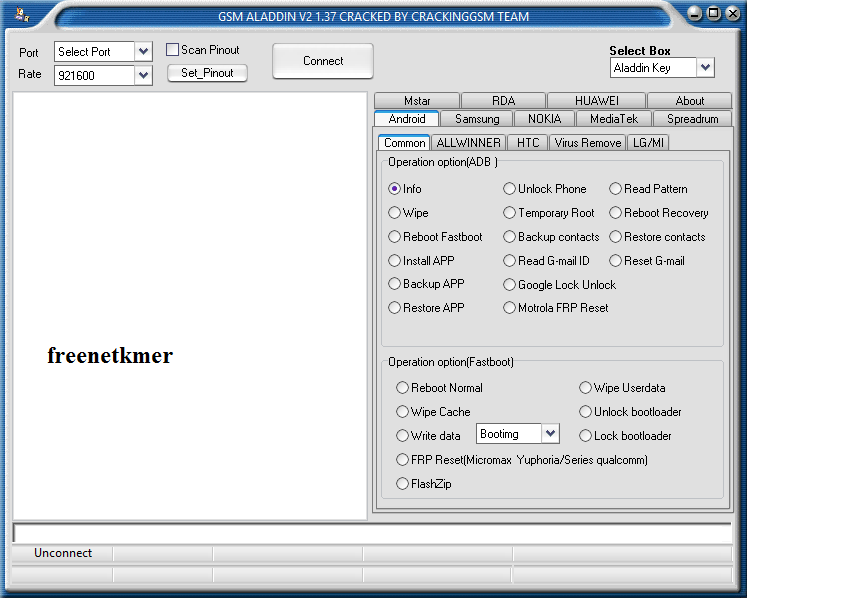Screen dimensions: 844x598
Task: Open the Rate 921600 dropdown
Action: [143, 75]
